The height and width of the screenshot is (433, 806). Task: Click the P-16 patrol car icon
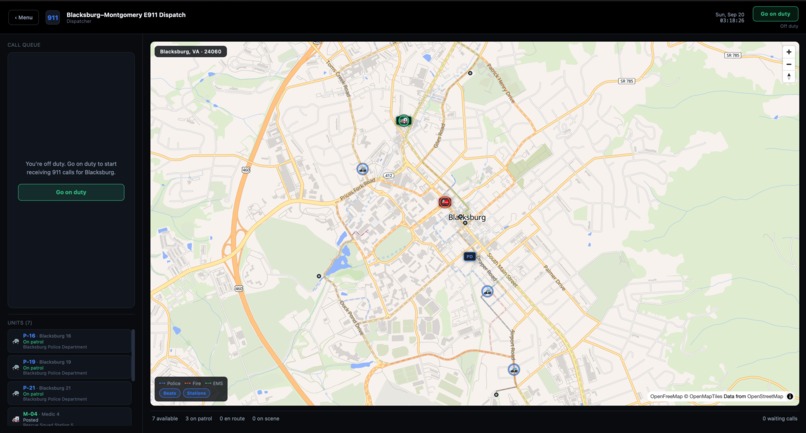tap(15, 341)
